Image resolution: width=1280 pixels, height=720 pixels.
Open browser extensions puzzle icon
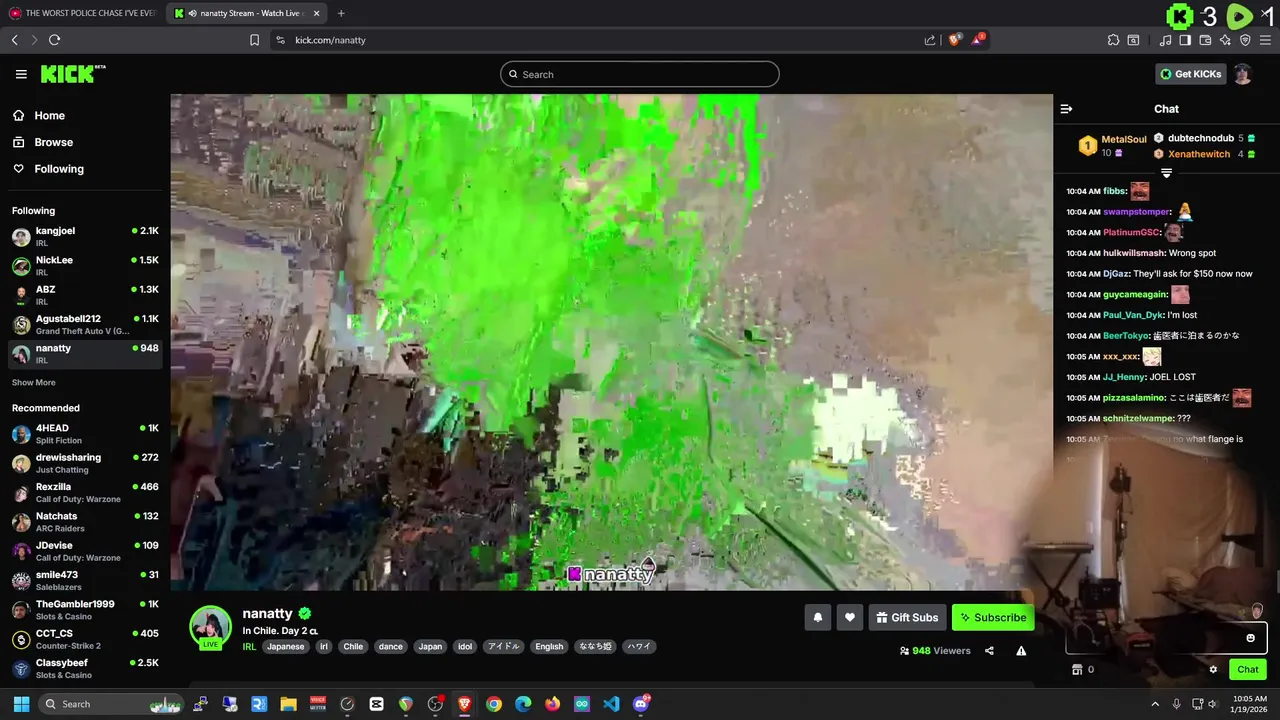[x=1113, y=40]
